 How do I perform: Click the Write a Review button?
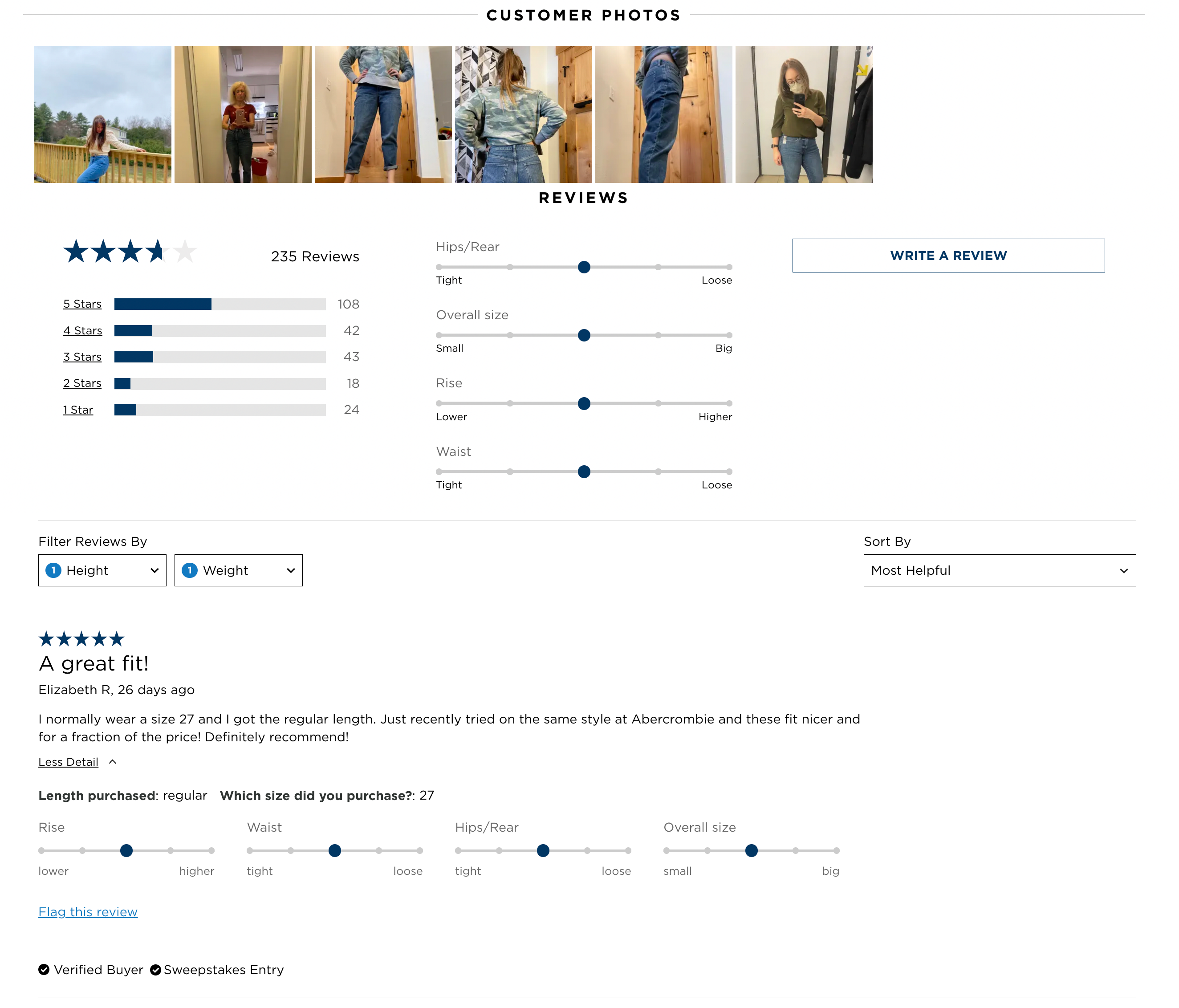pos(948,256)
